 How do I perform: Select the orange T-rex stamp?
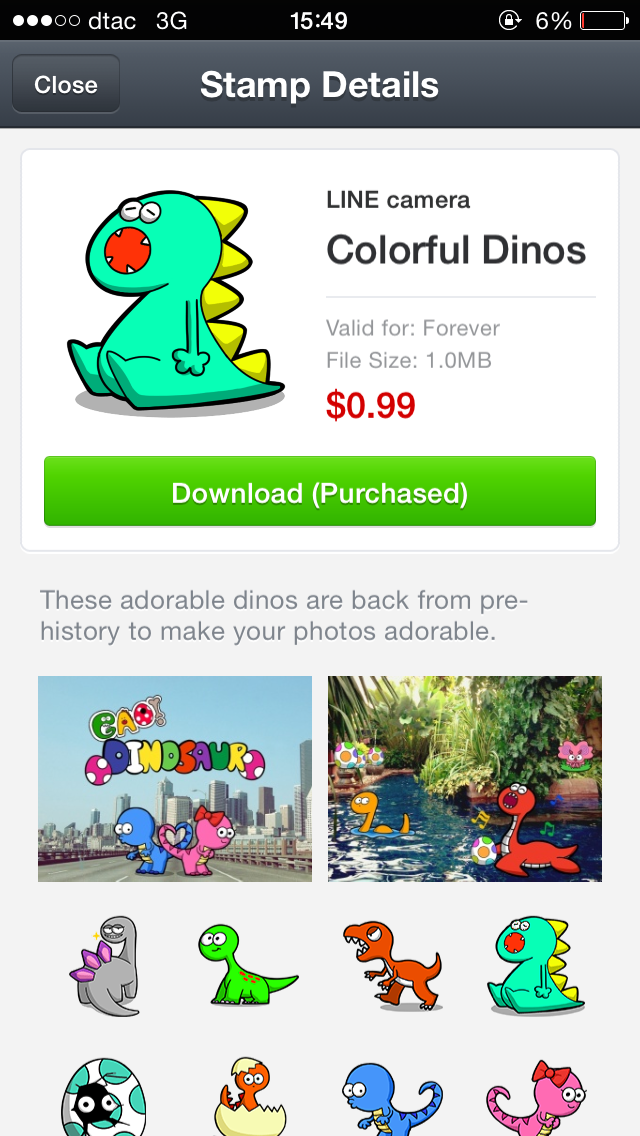[x=392, y=965]
